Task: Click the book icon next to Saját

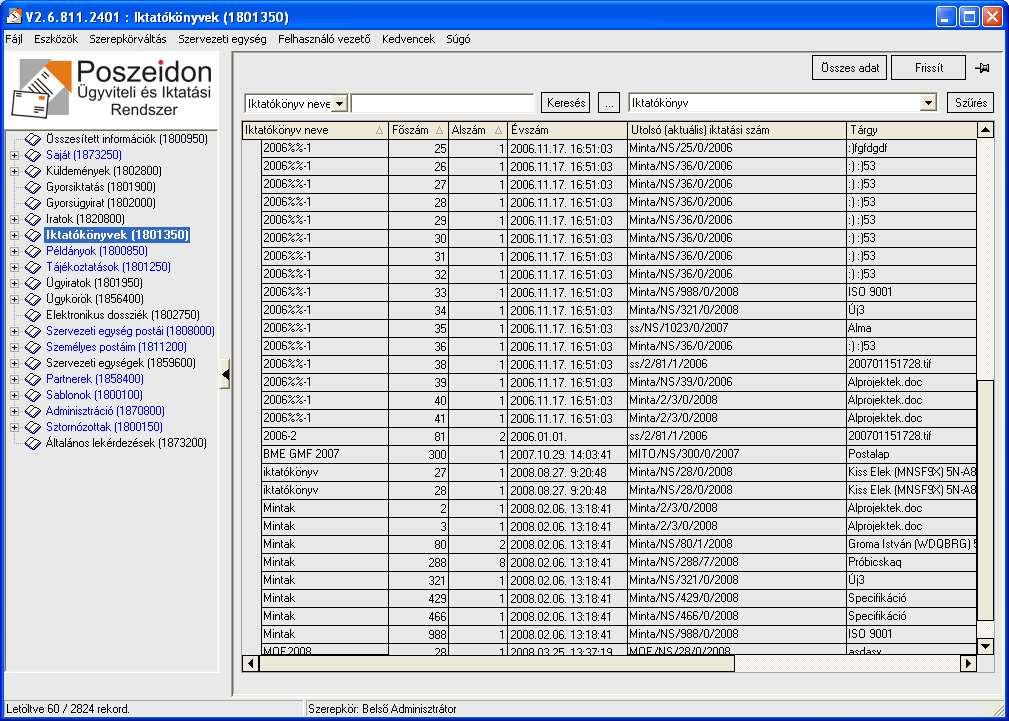Action: click(x=33, y=155)
